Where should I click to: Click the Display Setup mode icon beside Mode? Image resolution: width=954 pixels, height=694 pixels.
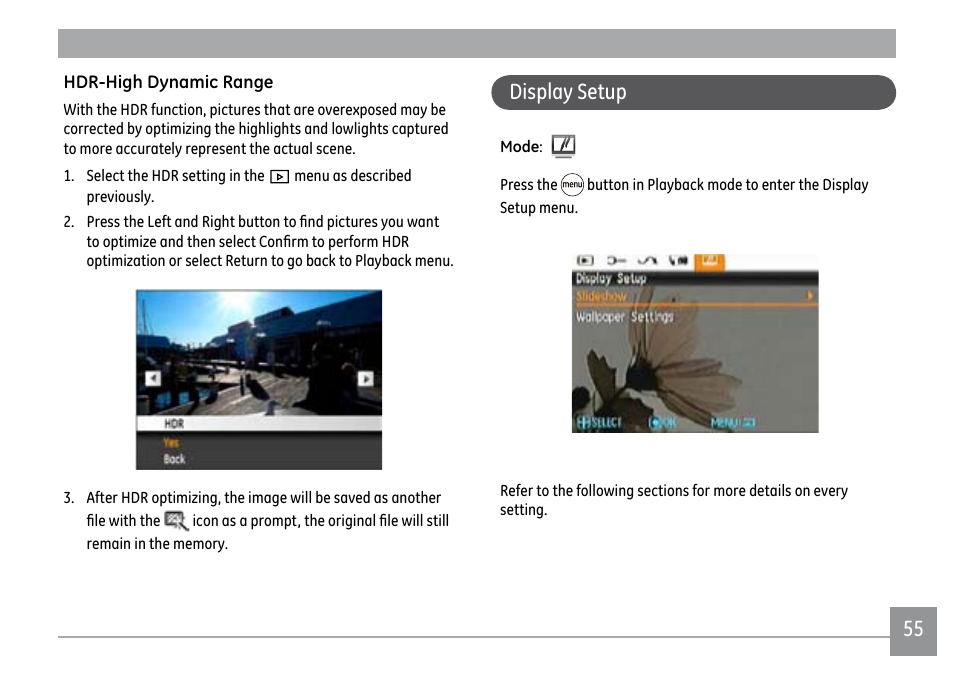tap(563, 147)
